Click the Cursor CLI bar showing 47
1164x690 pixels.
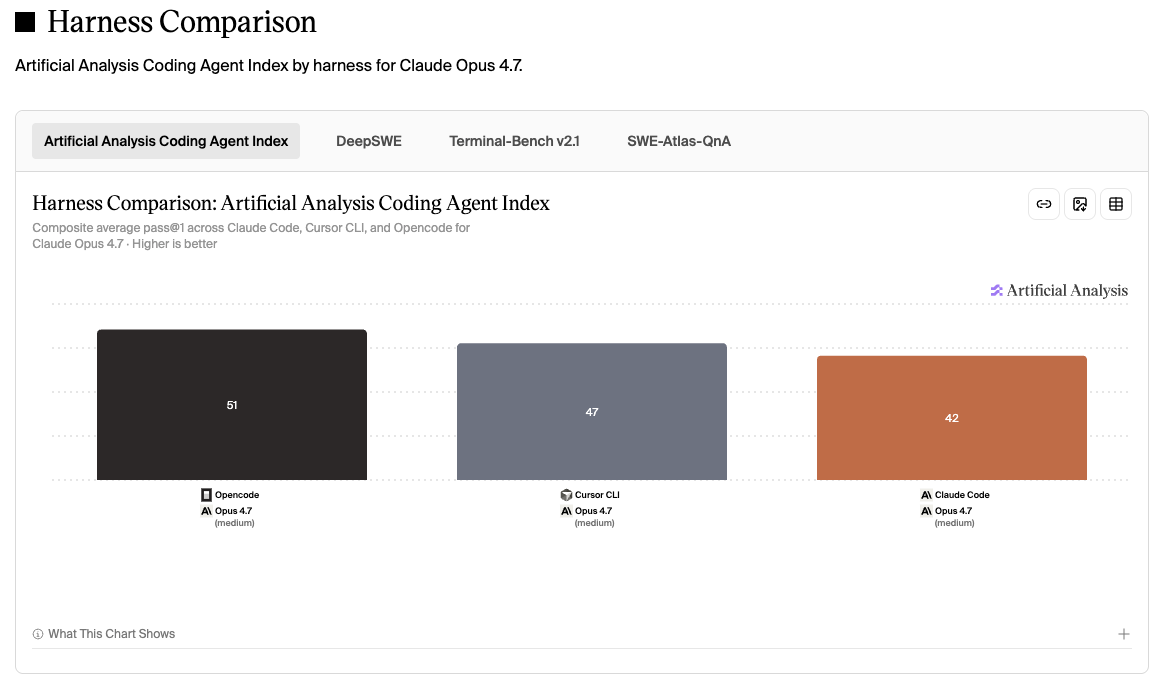coord(592,411)
